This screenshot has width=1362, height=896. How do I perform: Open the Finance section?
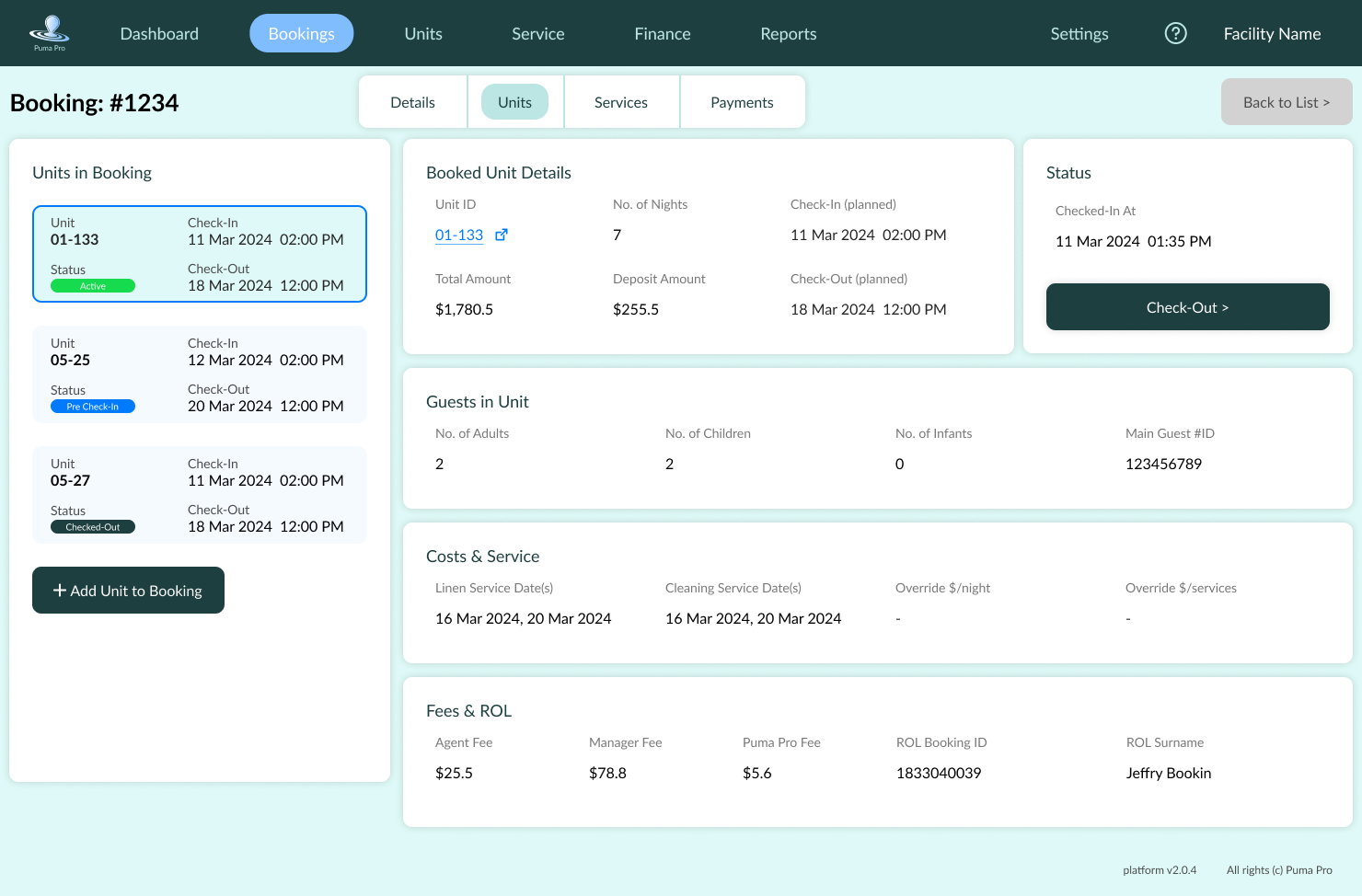(663, 34)
